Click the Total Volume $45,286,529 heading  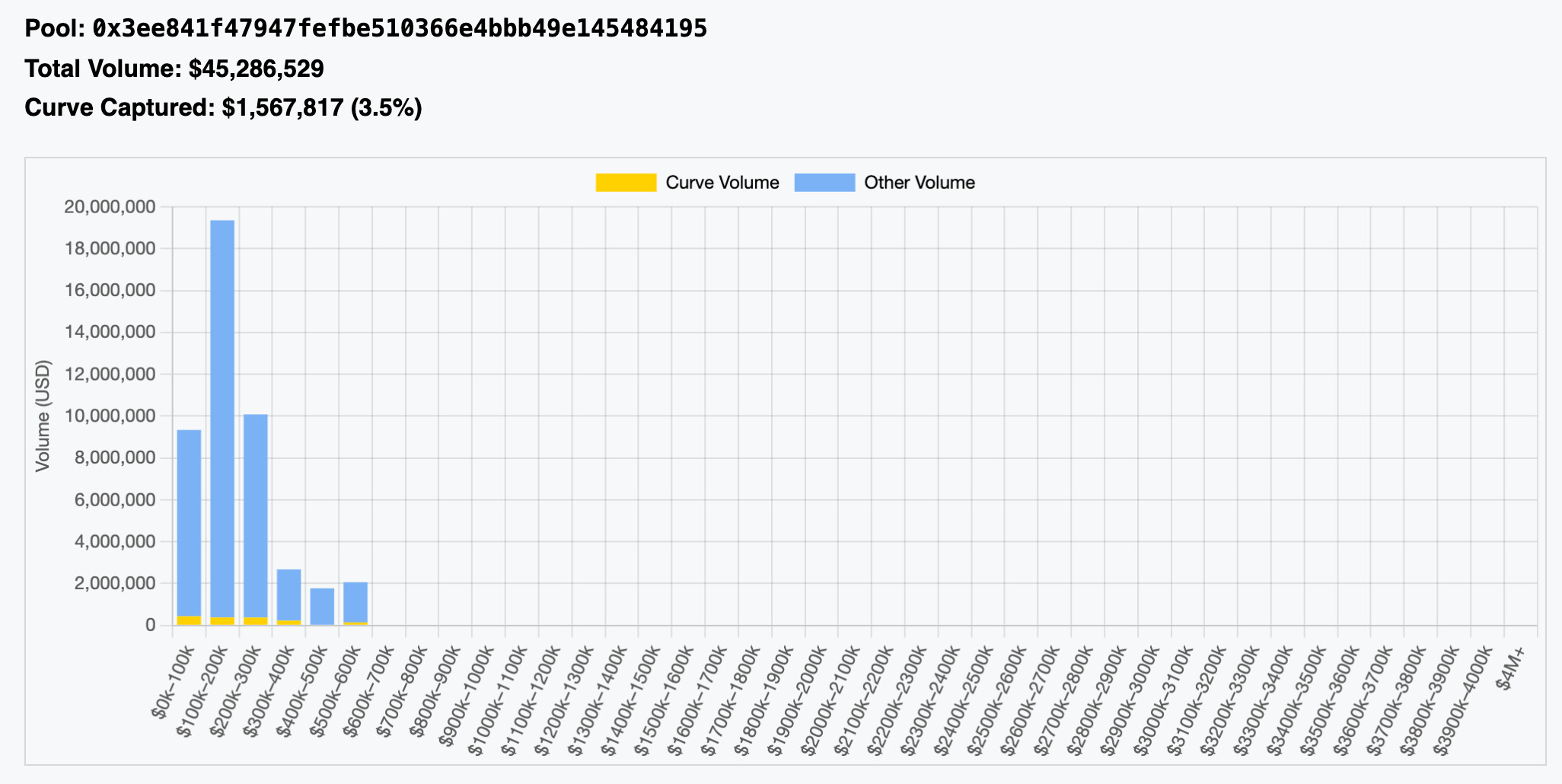click(174, 69)
